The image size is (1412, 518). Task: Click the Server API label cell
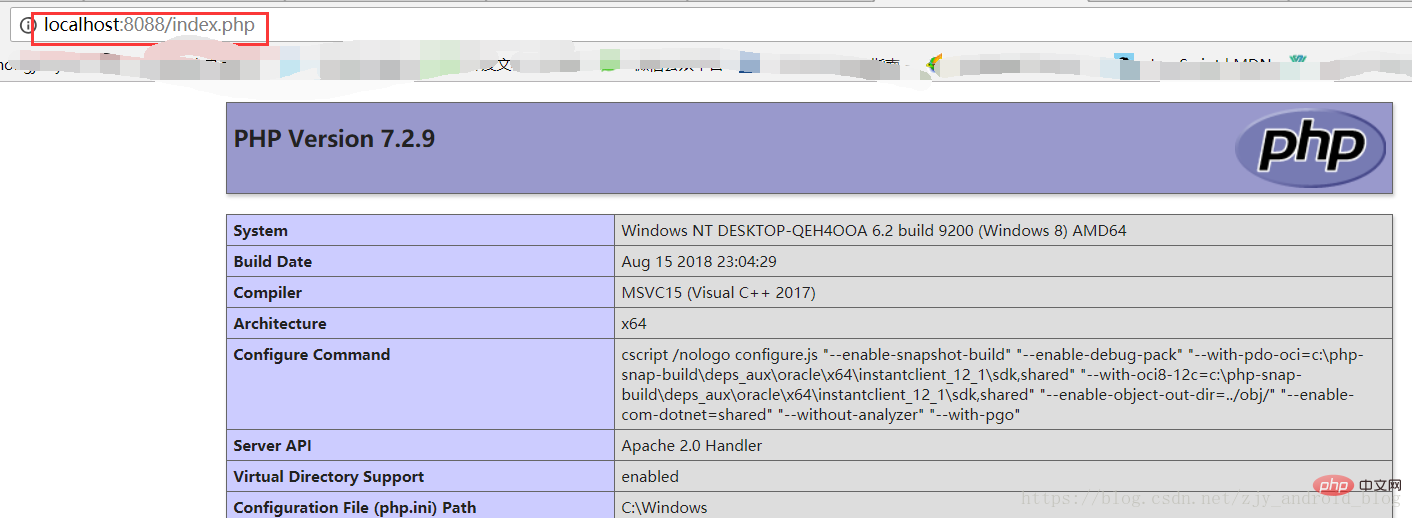point(421,446)
